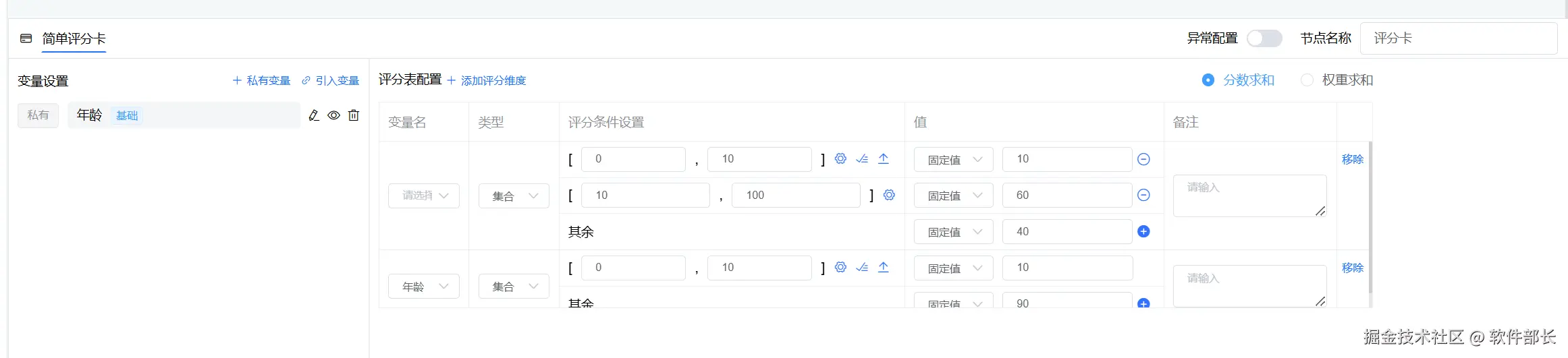The image size is (1568, 358).
Task: Select the 权重求和 radio option
Action: [x=1307, y=80]
